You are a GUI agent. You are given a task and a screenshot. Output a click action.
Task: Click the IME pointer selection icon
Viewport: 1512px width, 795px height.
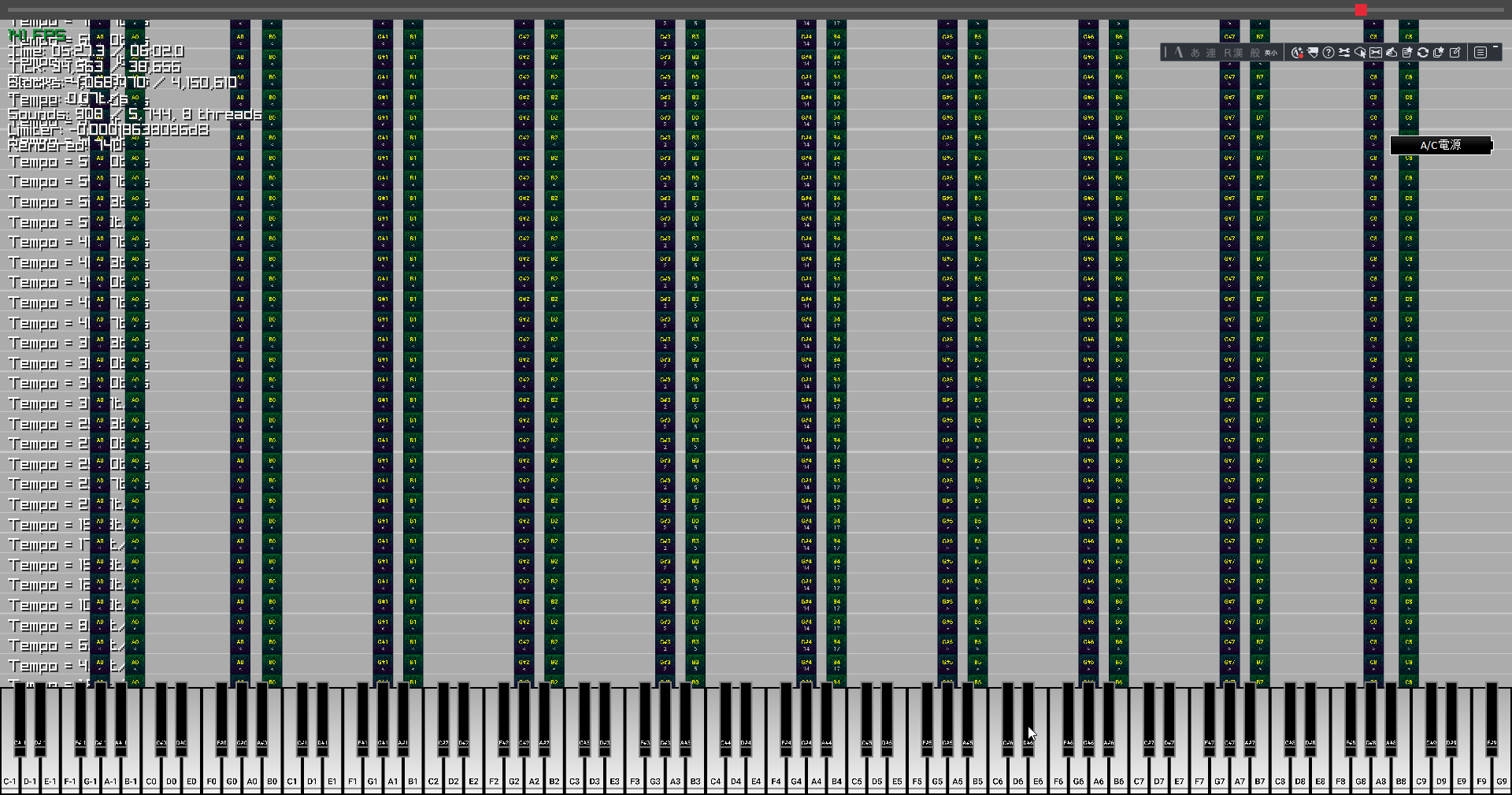tap(1360, 53)
